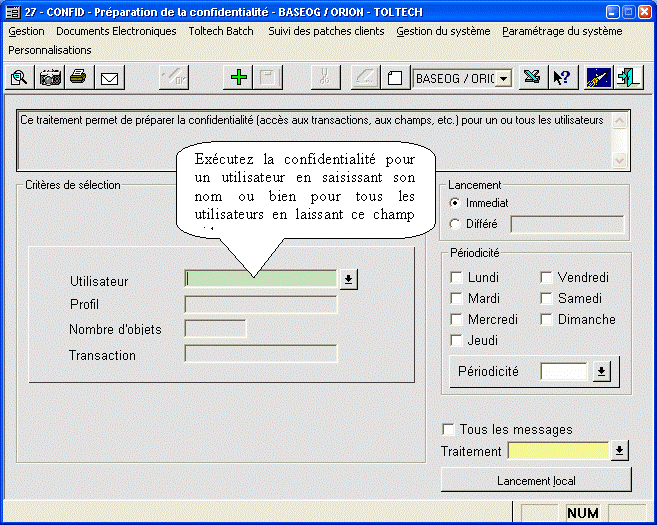Open the Traitement dropdown arrow
Image resolution: width=657 pixels, height=525 pixels.
[619, 451]
